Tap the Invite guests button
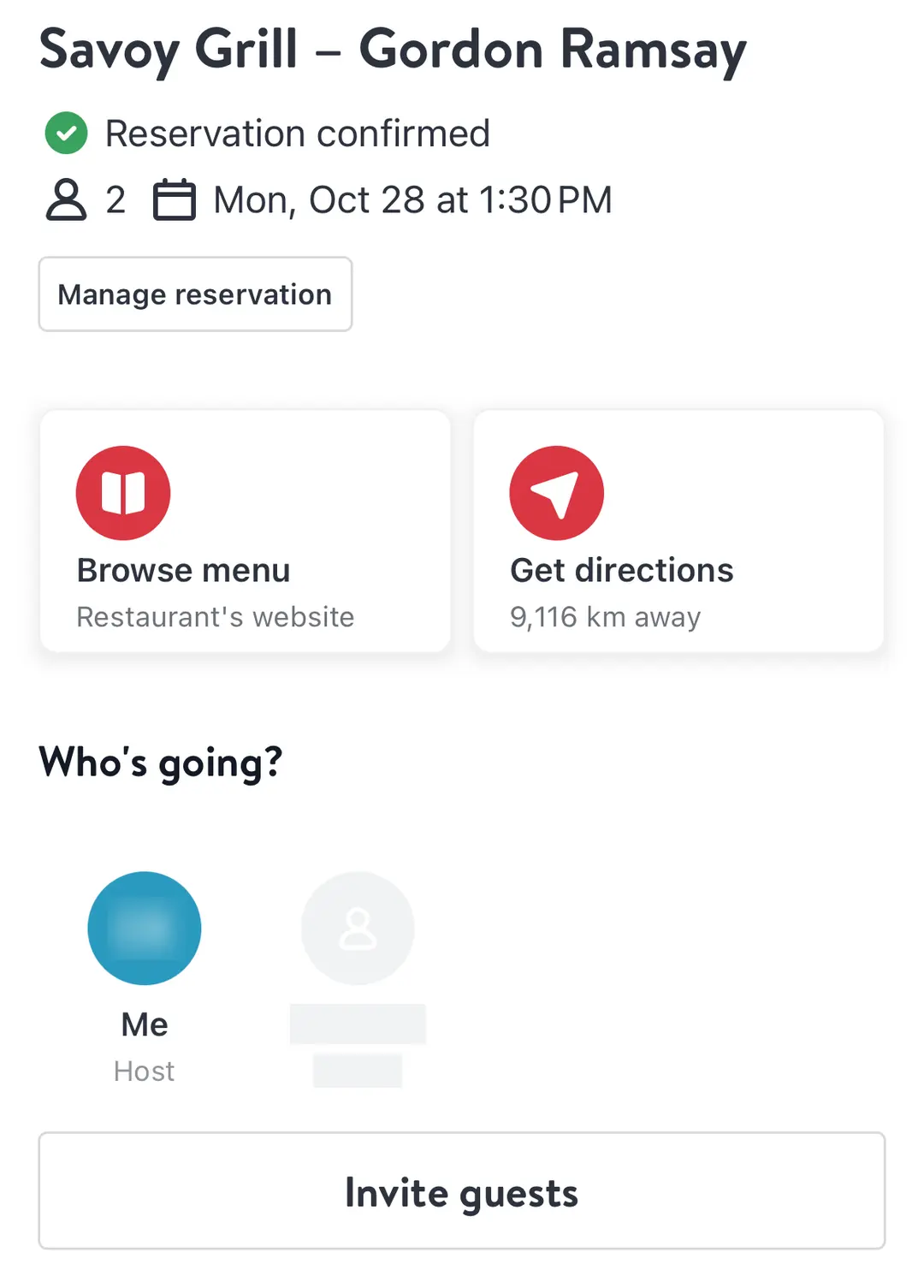The width and height of the screenshot is (924, 1288). [x=462, y=1190]
